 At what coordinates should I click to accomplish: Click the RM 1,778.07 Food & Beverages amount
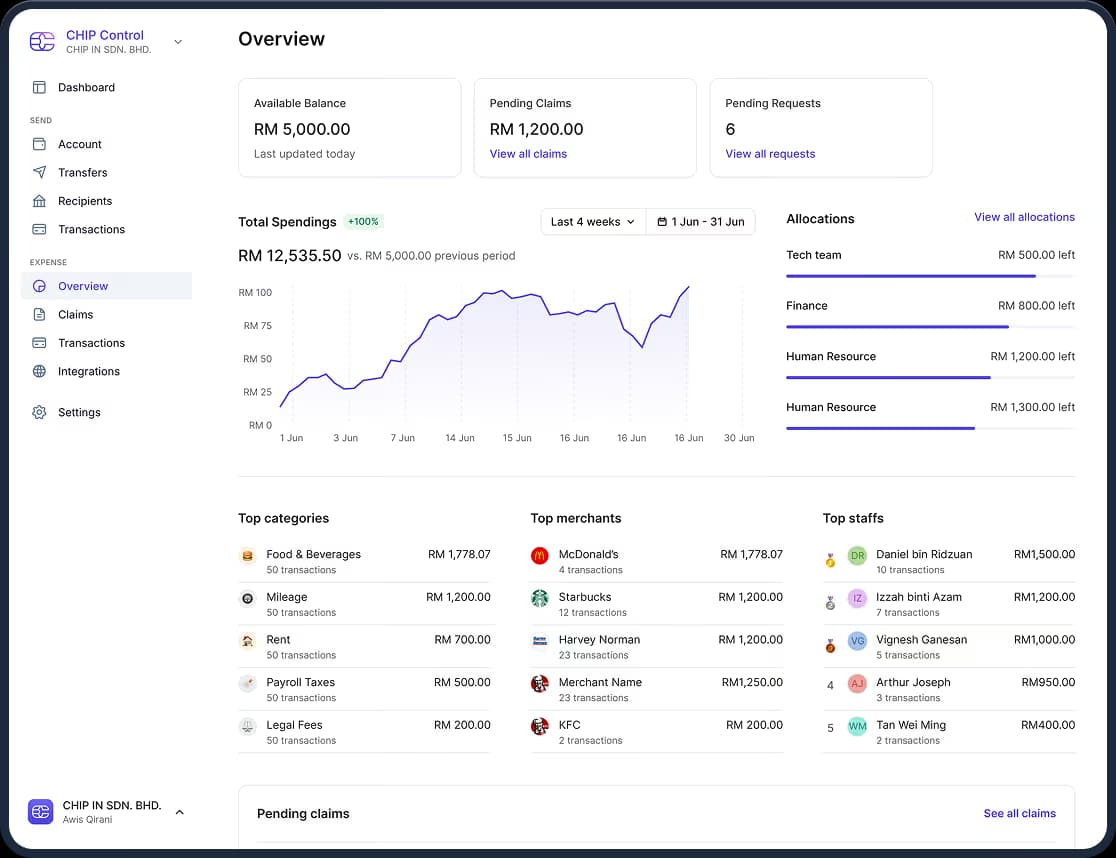(459, 554)
